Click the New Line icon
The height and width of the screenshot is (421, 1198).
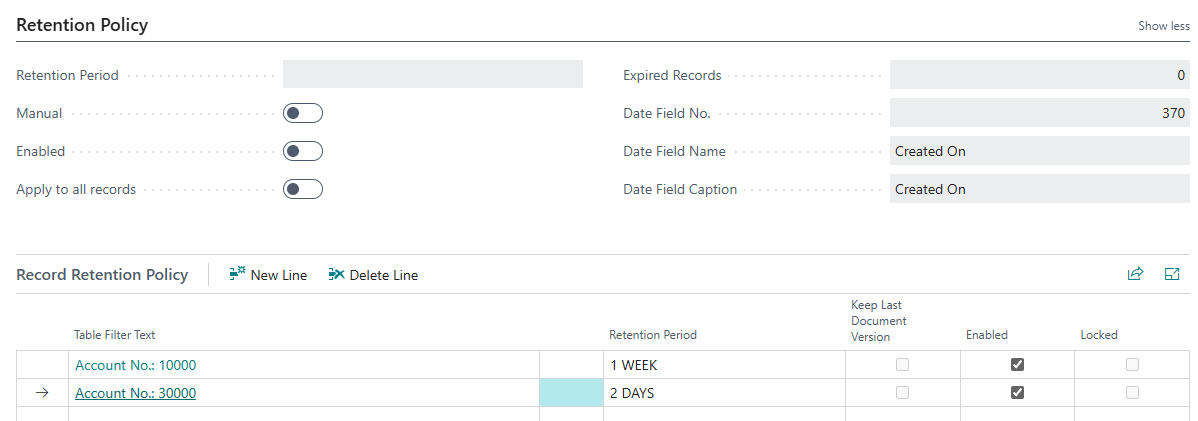point(237,275)
